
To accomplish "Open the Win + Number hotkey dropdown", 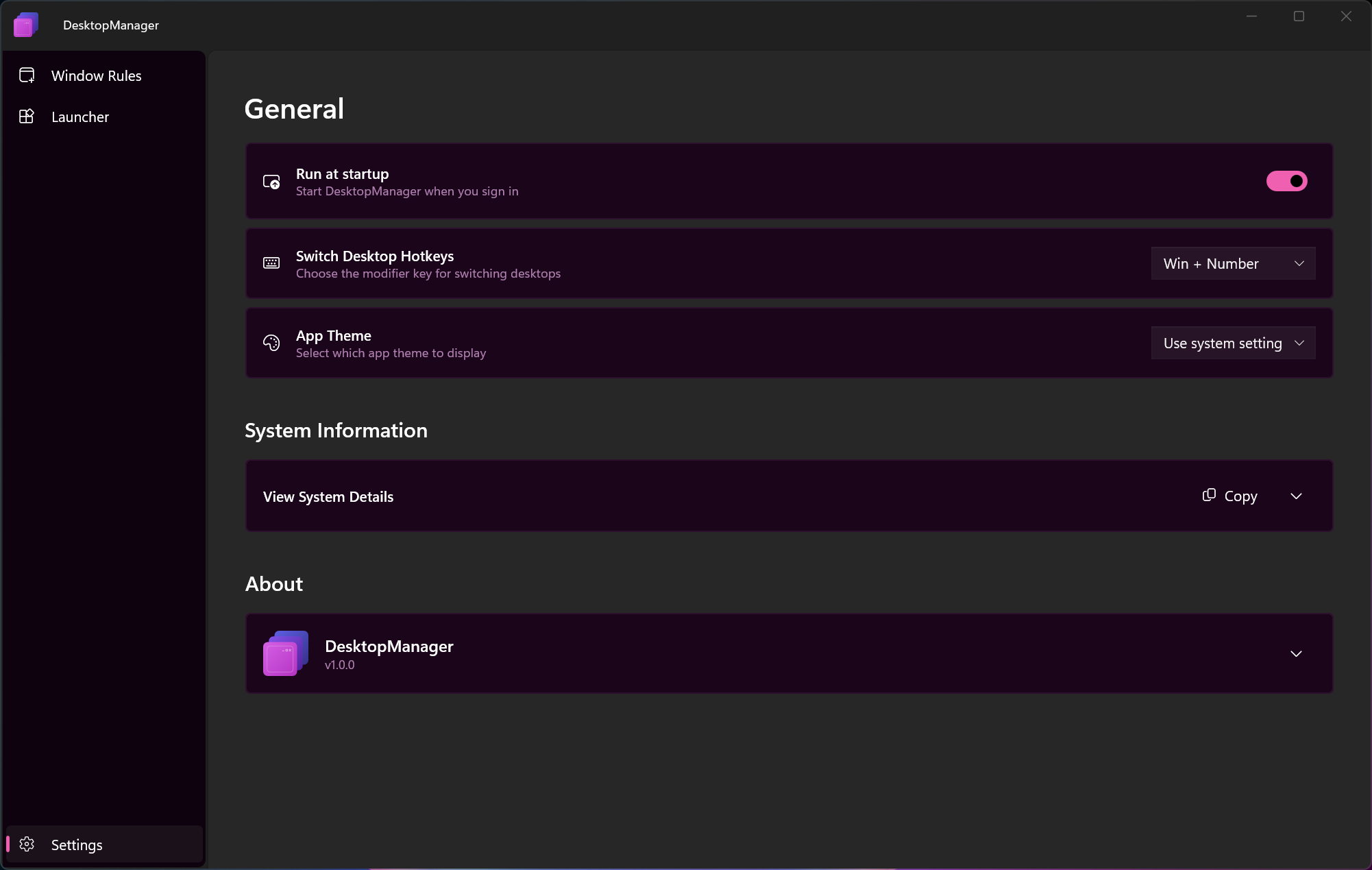I will pyautogui.click(x=1233, y=263).
